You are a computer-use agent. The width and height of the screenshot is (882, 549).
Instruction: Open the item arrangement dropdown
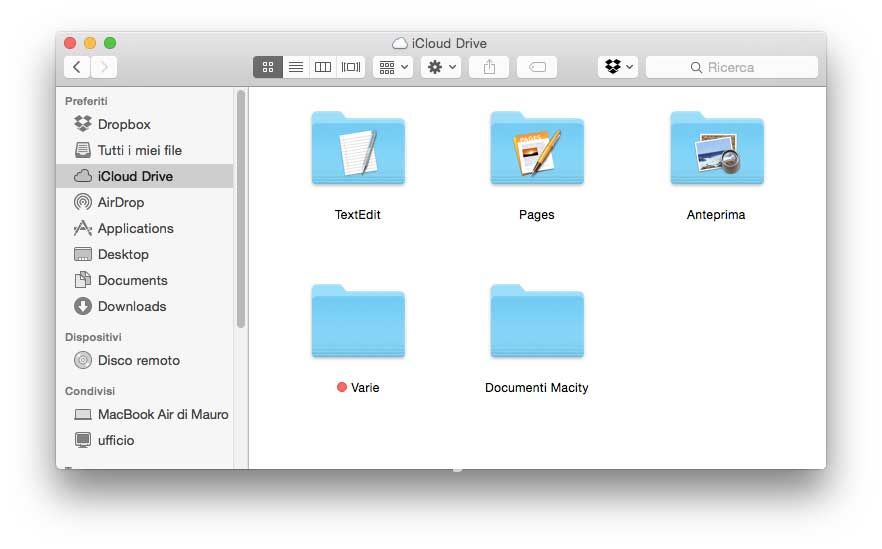click(x=393, y=68)
